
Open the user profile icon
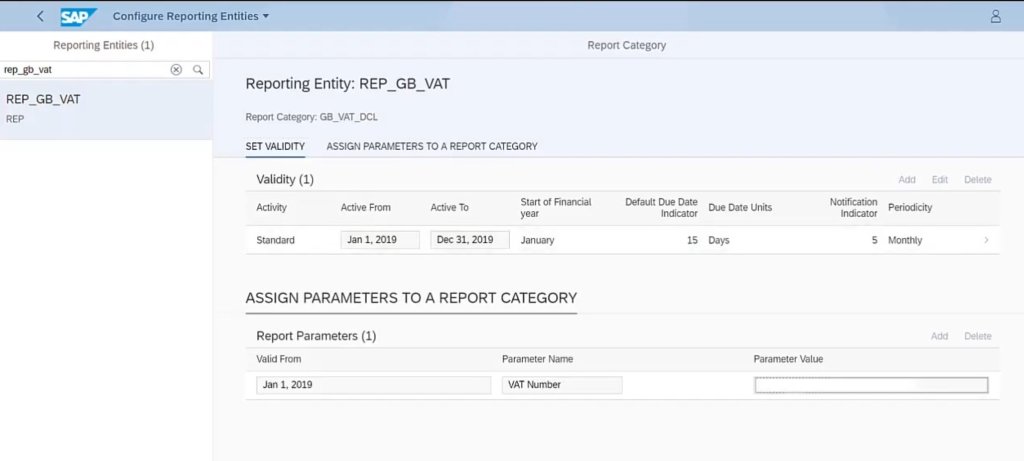pos(995,16)
